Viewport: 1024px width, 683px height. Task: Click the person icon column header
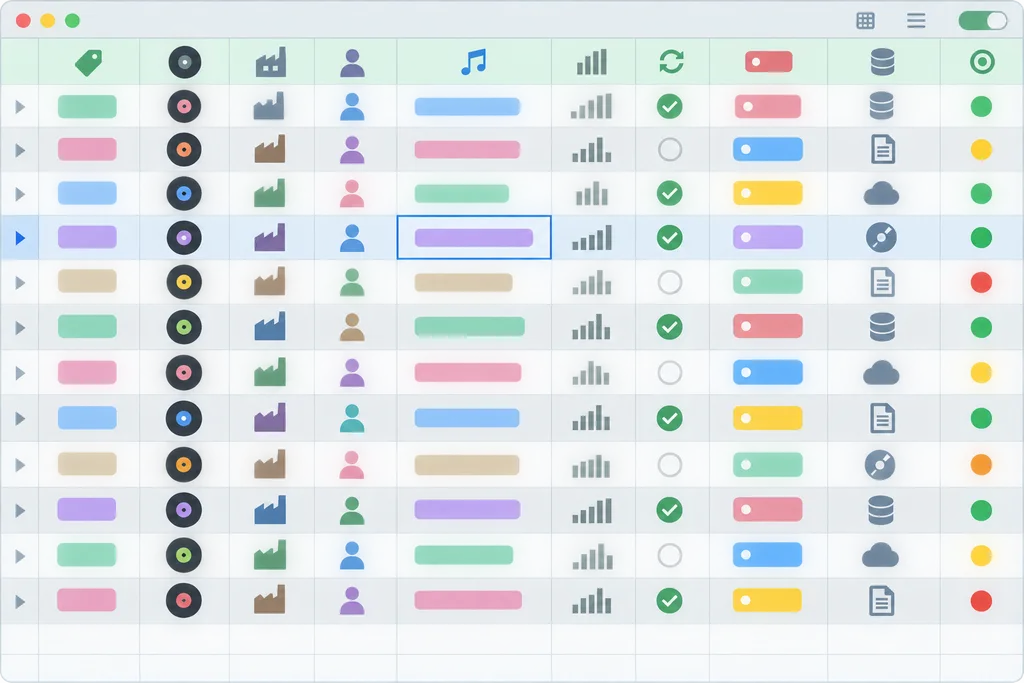click(353, 63)
